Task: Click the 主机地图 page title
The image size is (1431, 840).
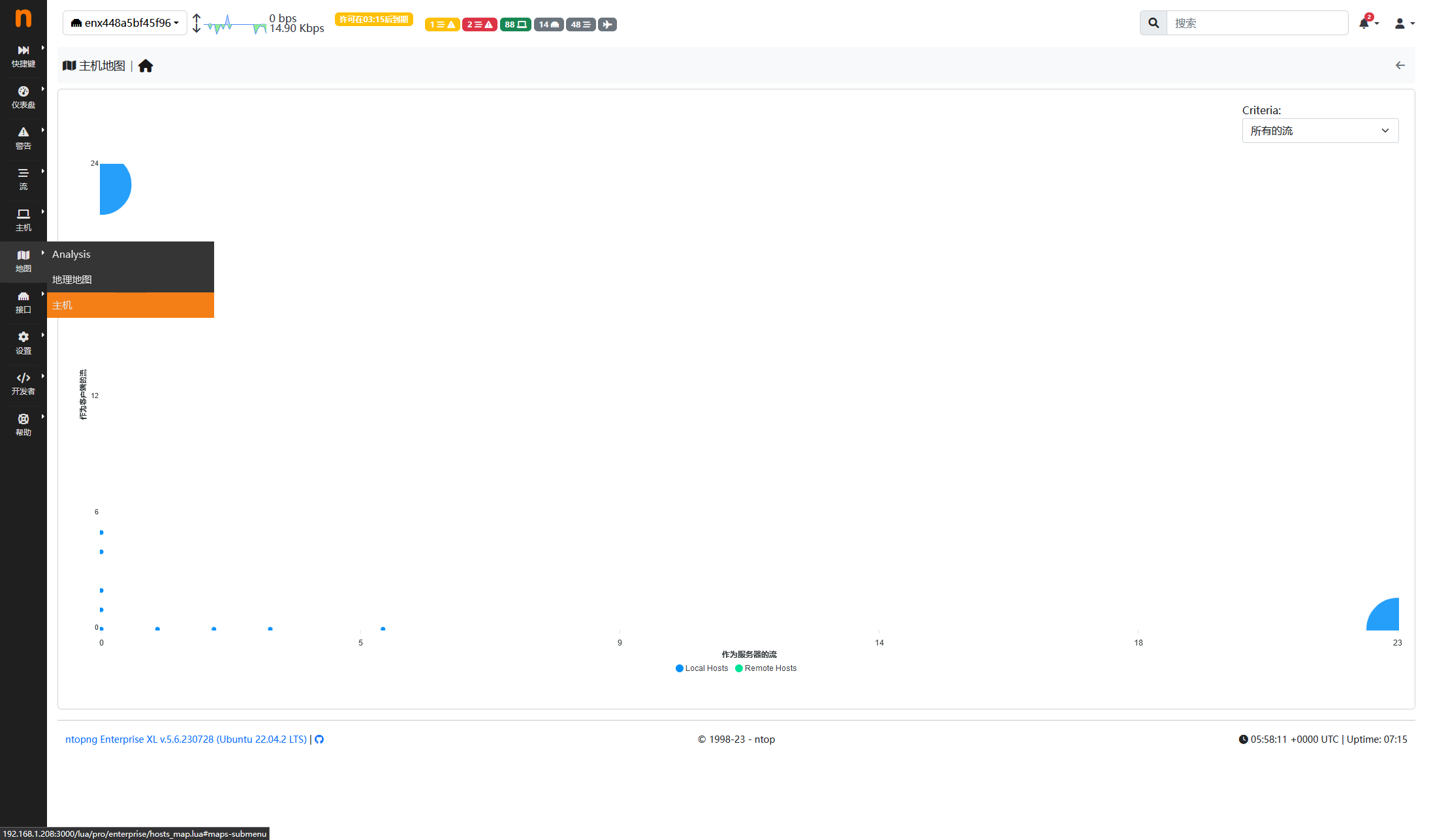Action: (102, 66)
